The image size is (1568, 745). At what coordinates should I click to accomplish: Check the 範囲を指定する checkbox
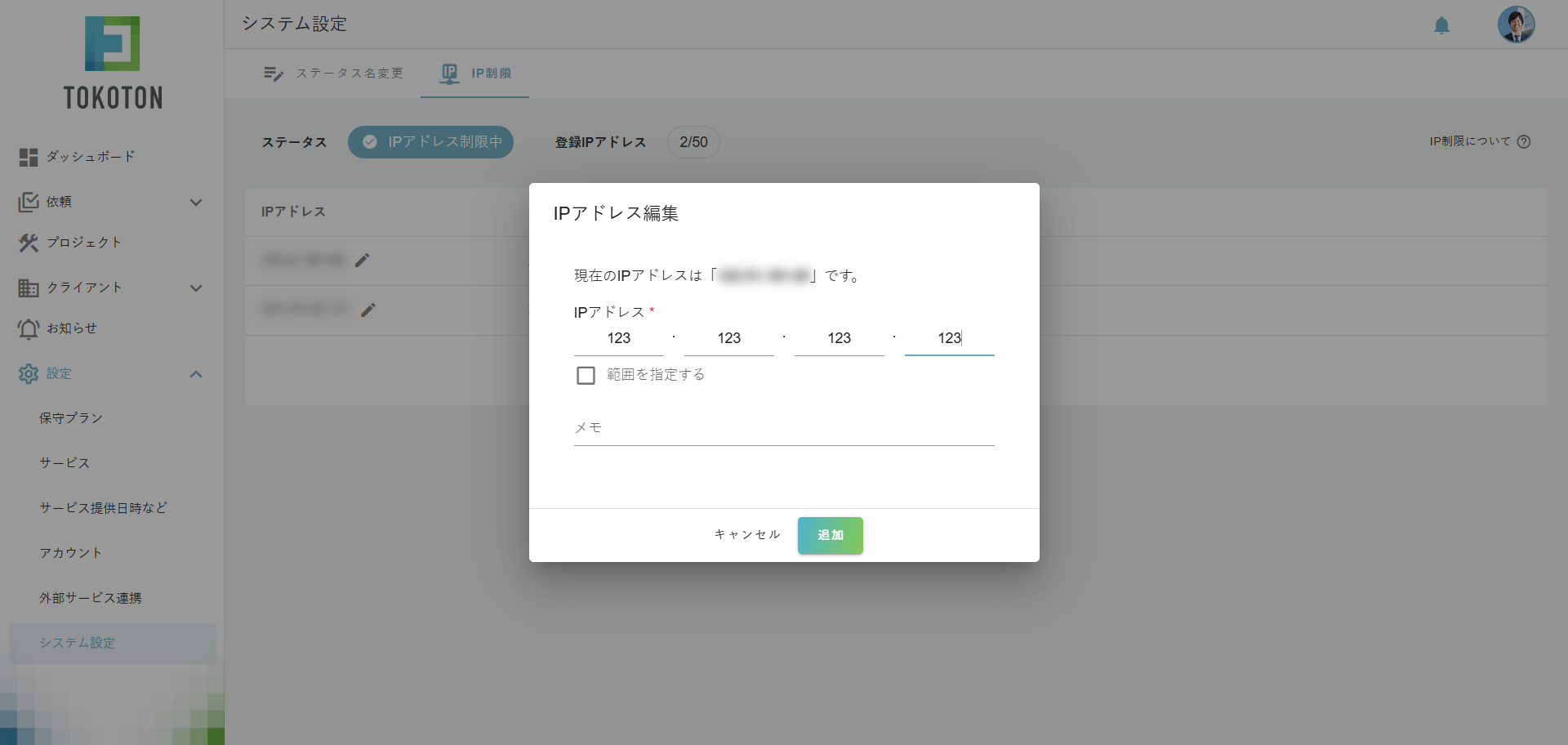586,375
